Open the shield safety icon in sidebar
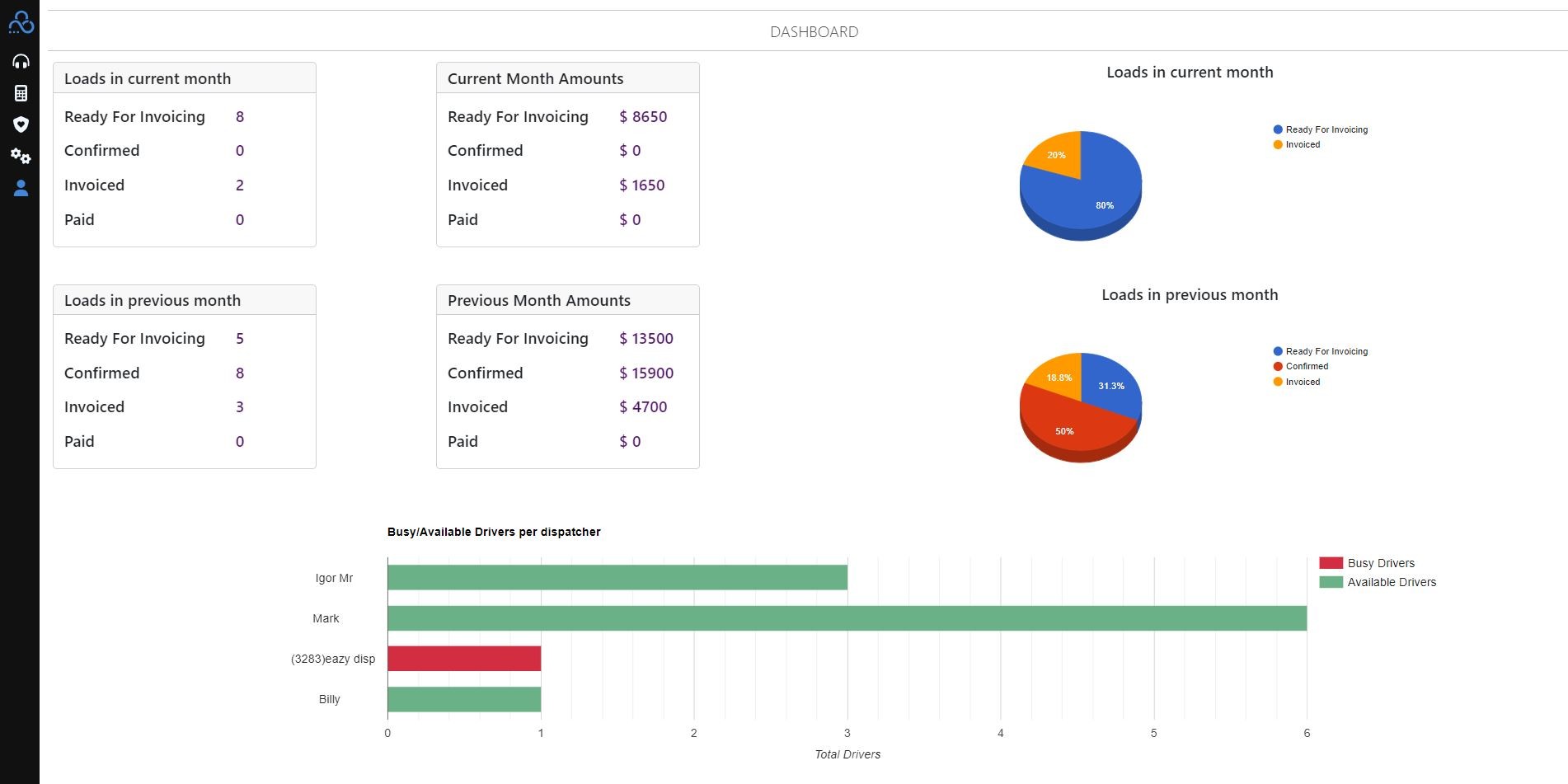 tap(21, 124)
